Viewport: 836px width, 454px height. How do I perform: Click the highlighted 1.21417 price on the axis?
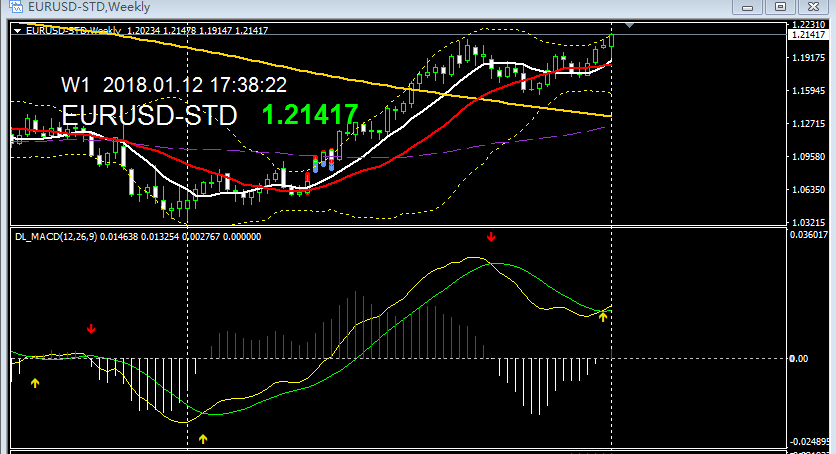[808, 35]
